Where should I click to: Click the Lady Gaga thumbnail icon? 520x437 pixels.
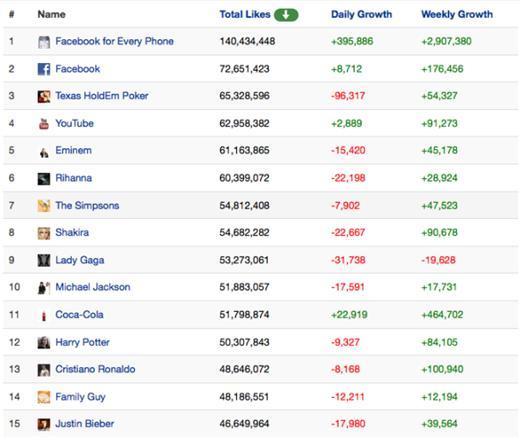(x=44, y=261)
